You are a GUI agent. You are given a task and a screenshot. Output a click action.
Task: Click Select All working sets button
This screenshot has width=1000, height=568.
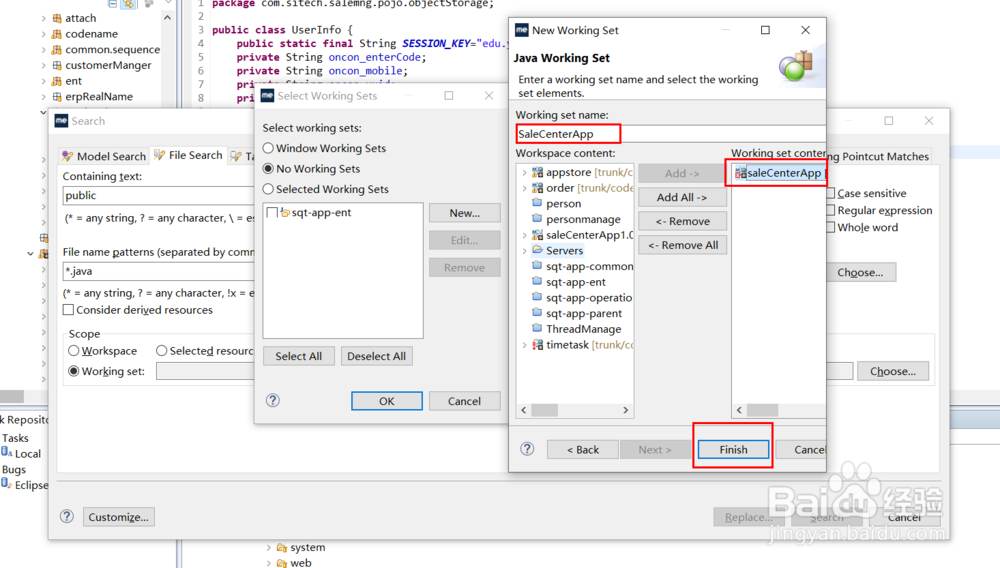(x=298, y=356)
